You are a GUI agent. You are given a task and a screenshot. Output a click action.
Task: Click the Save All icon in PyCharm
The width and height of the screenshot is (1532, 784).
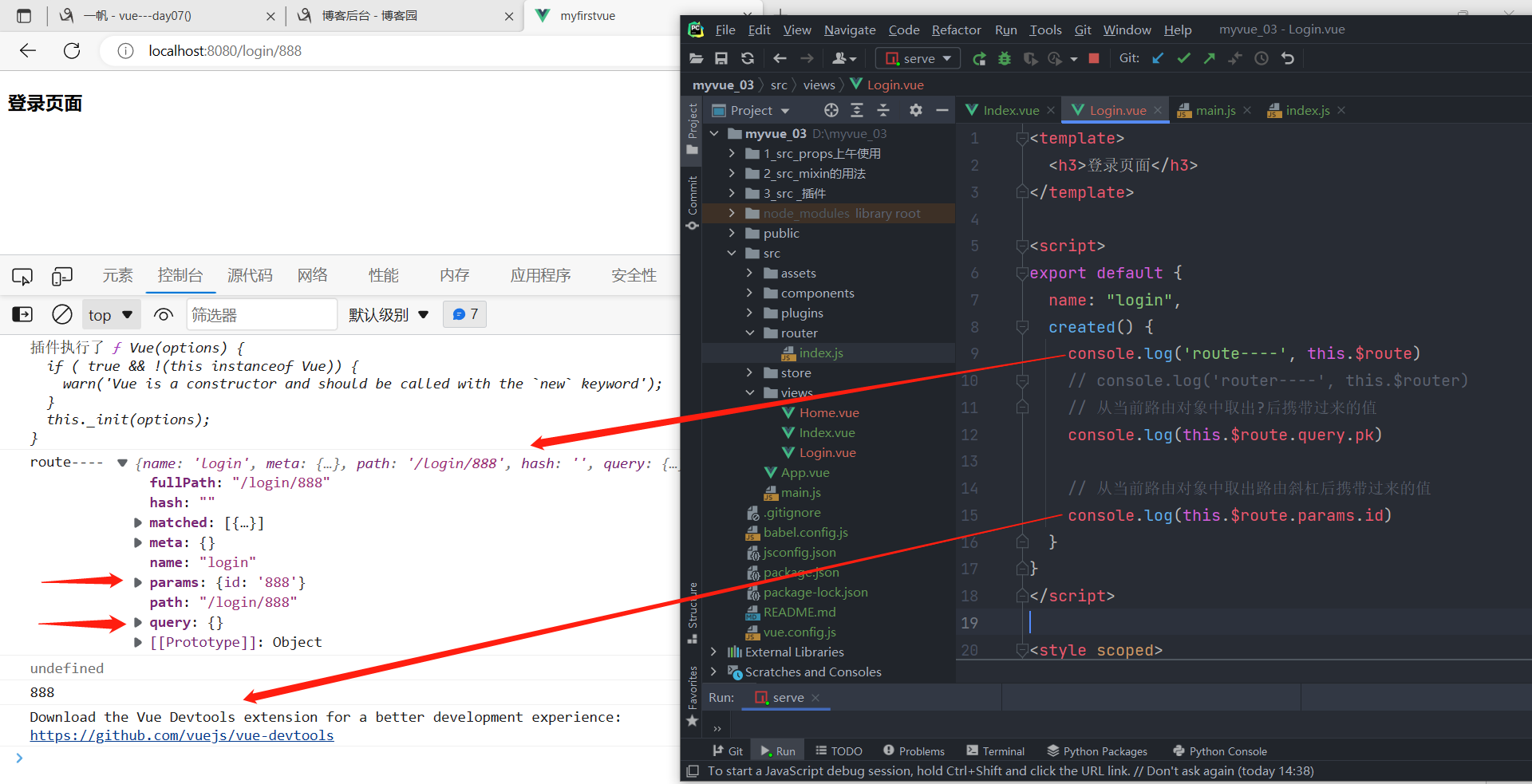click(x=721, y=58)
